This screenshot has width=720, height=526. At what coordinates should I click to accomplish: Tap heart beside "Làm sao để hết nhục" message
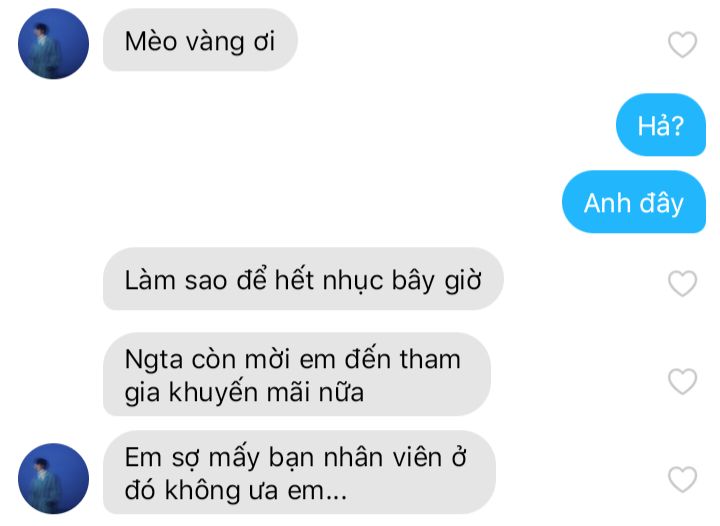click(x=682, y=283)
